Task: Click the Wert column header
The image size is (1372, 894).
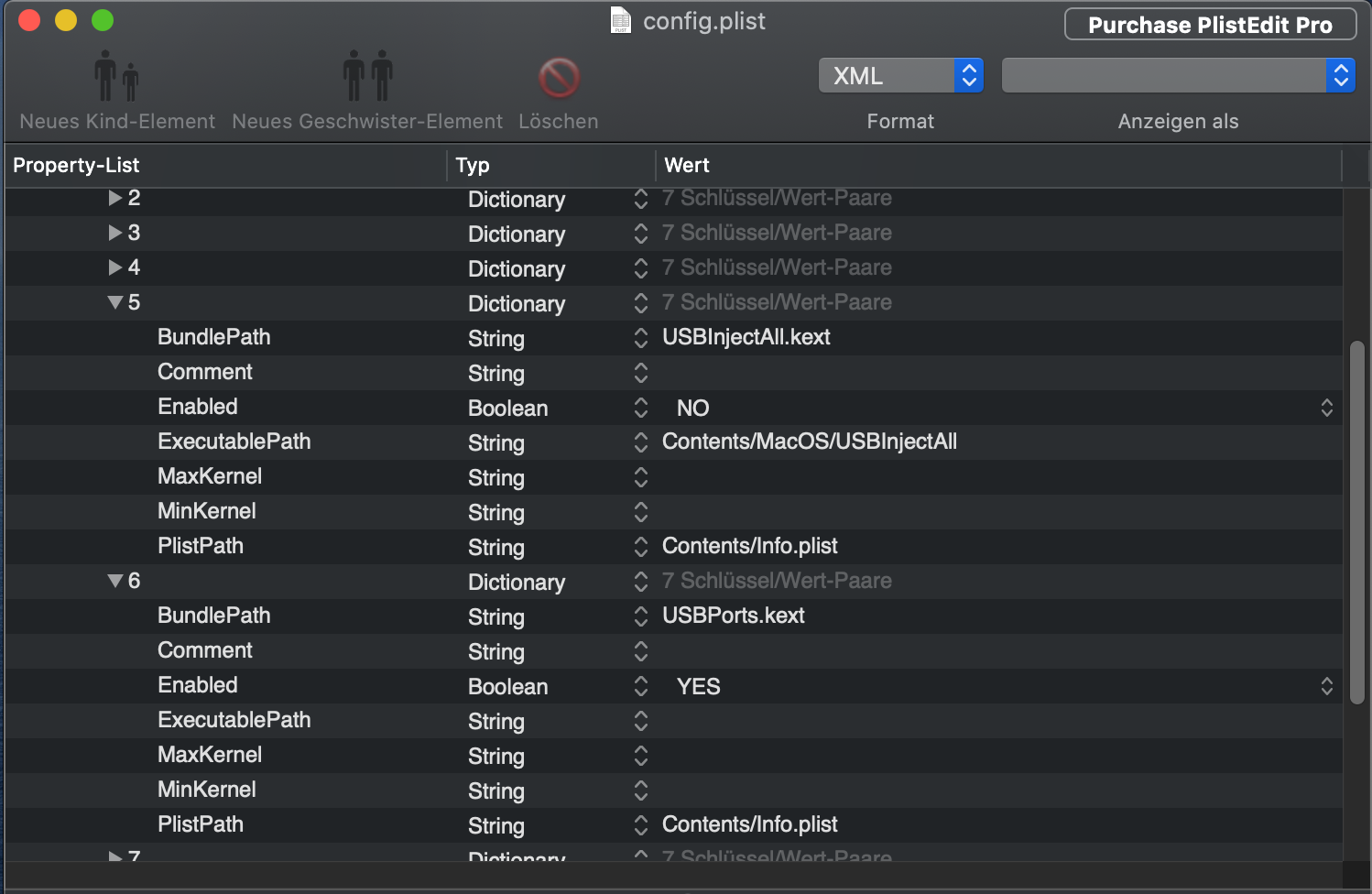Action: 998,166
